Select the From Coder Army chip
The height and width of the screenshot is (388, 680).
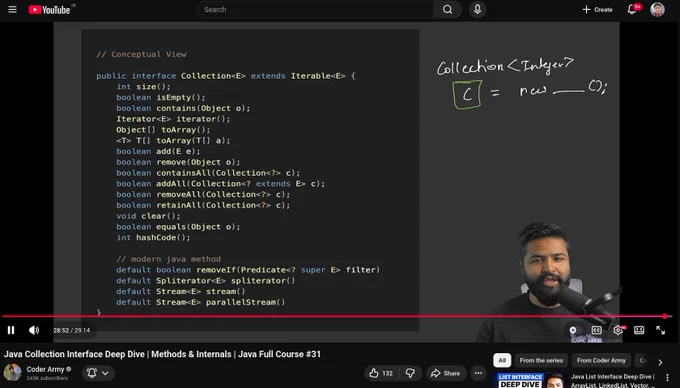click(x=601, y=360)
